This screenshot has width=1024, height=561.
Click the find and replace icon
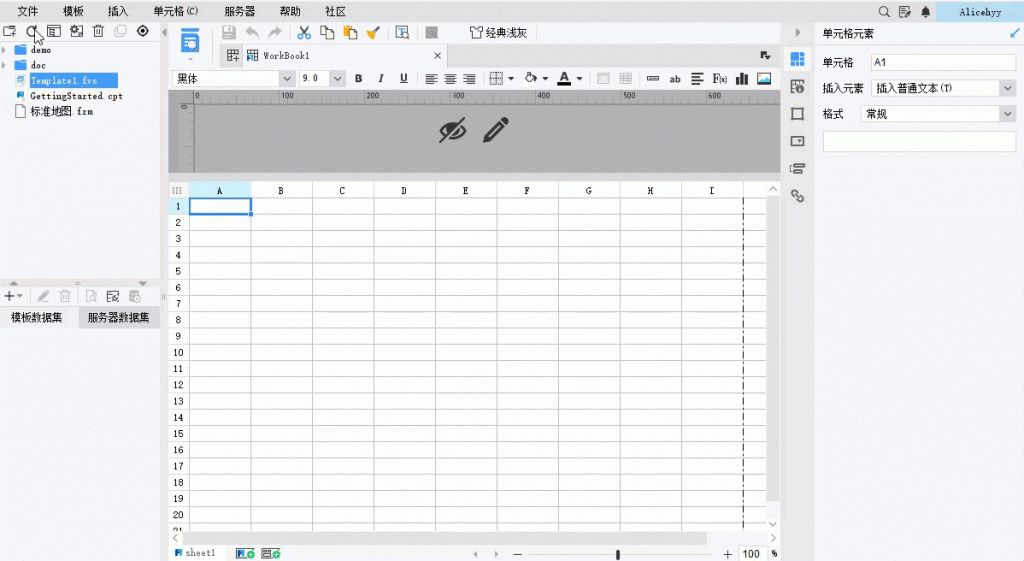pos(402,33)
